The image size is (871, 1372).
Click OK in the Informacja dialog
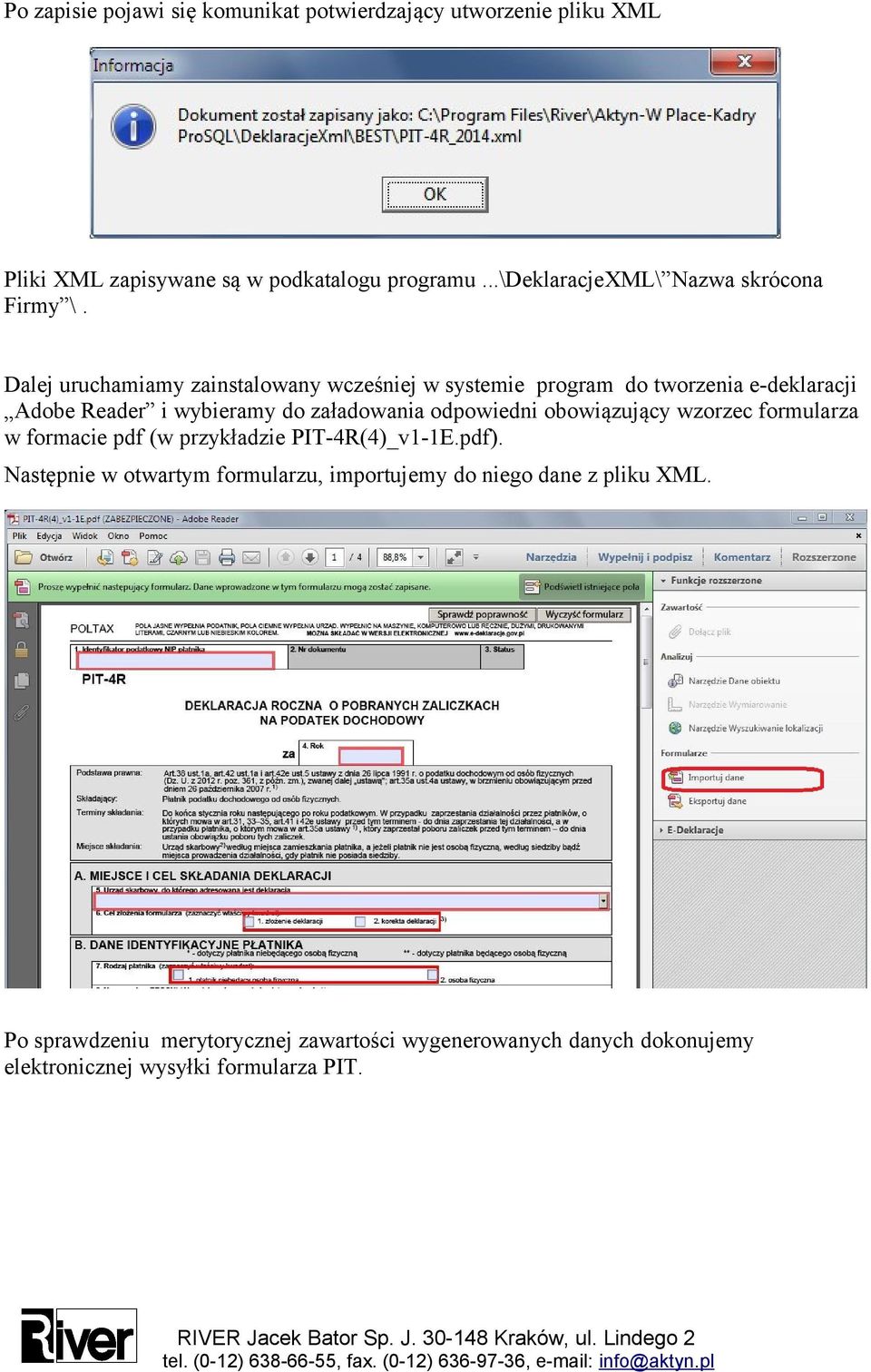435,194
